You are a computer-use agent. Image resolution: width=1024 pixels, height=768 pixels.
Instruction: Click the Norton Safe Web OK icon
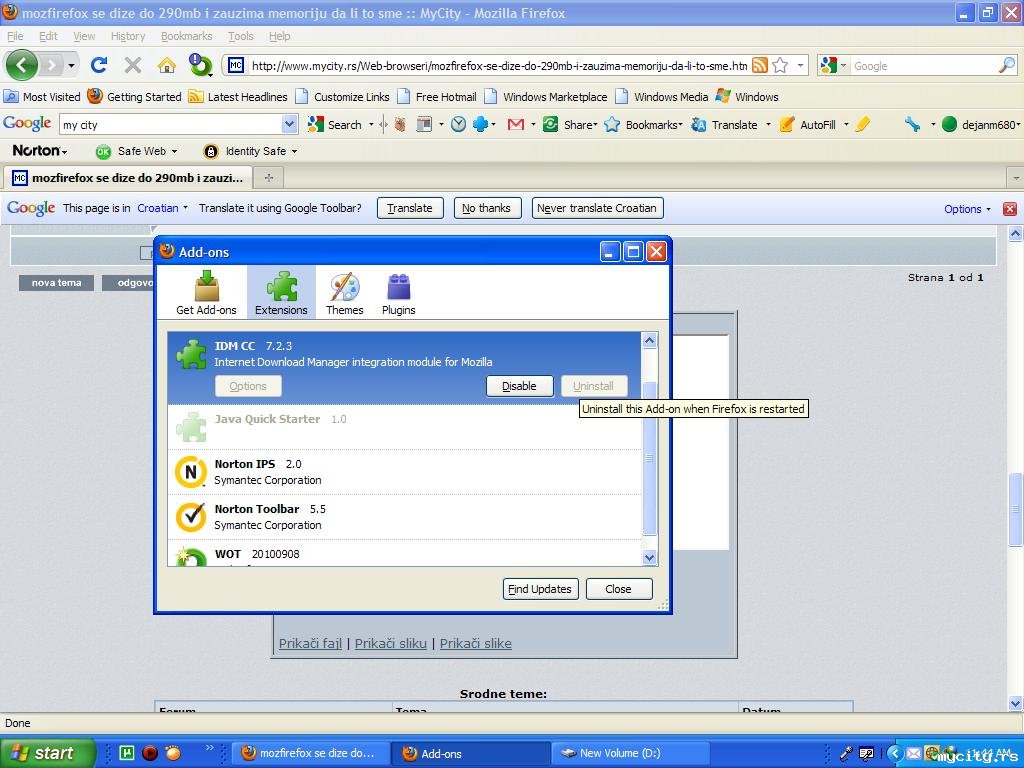103,152
